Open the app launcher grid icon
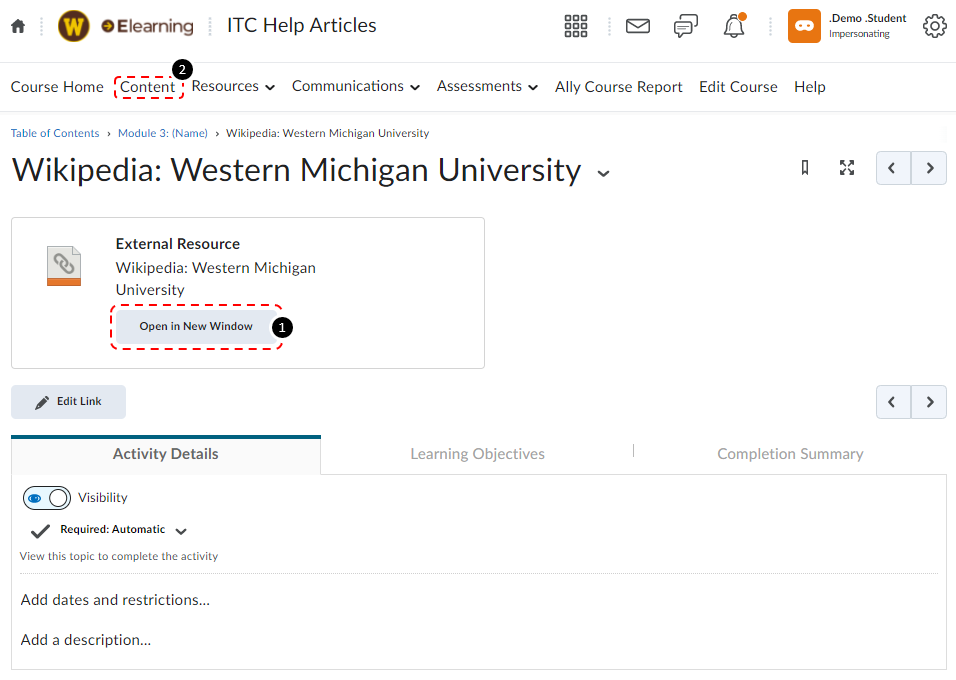This screenshot has width=956, height=680. click(576, 26)
